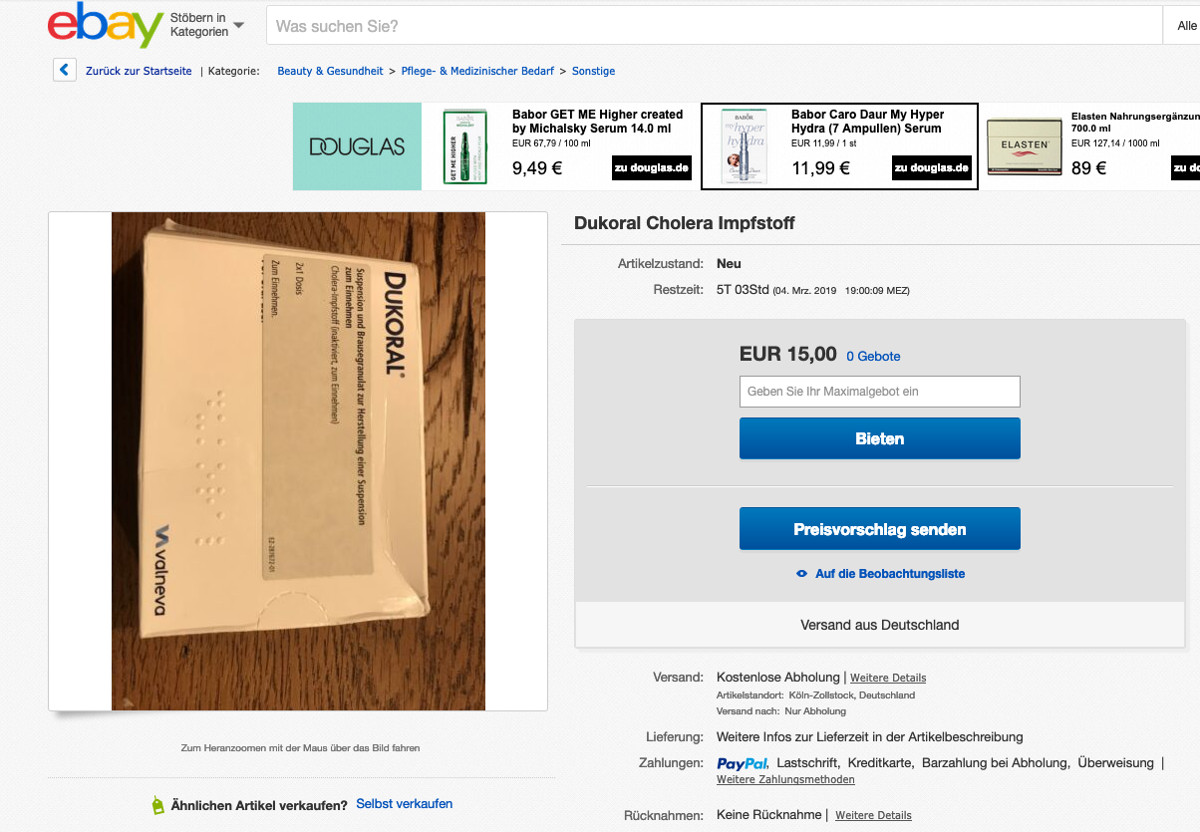The width and height of the screenshot is (1200, 832).
Task: Click the Maximalgebot input field
Action: click(880, 391)
